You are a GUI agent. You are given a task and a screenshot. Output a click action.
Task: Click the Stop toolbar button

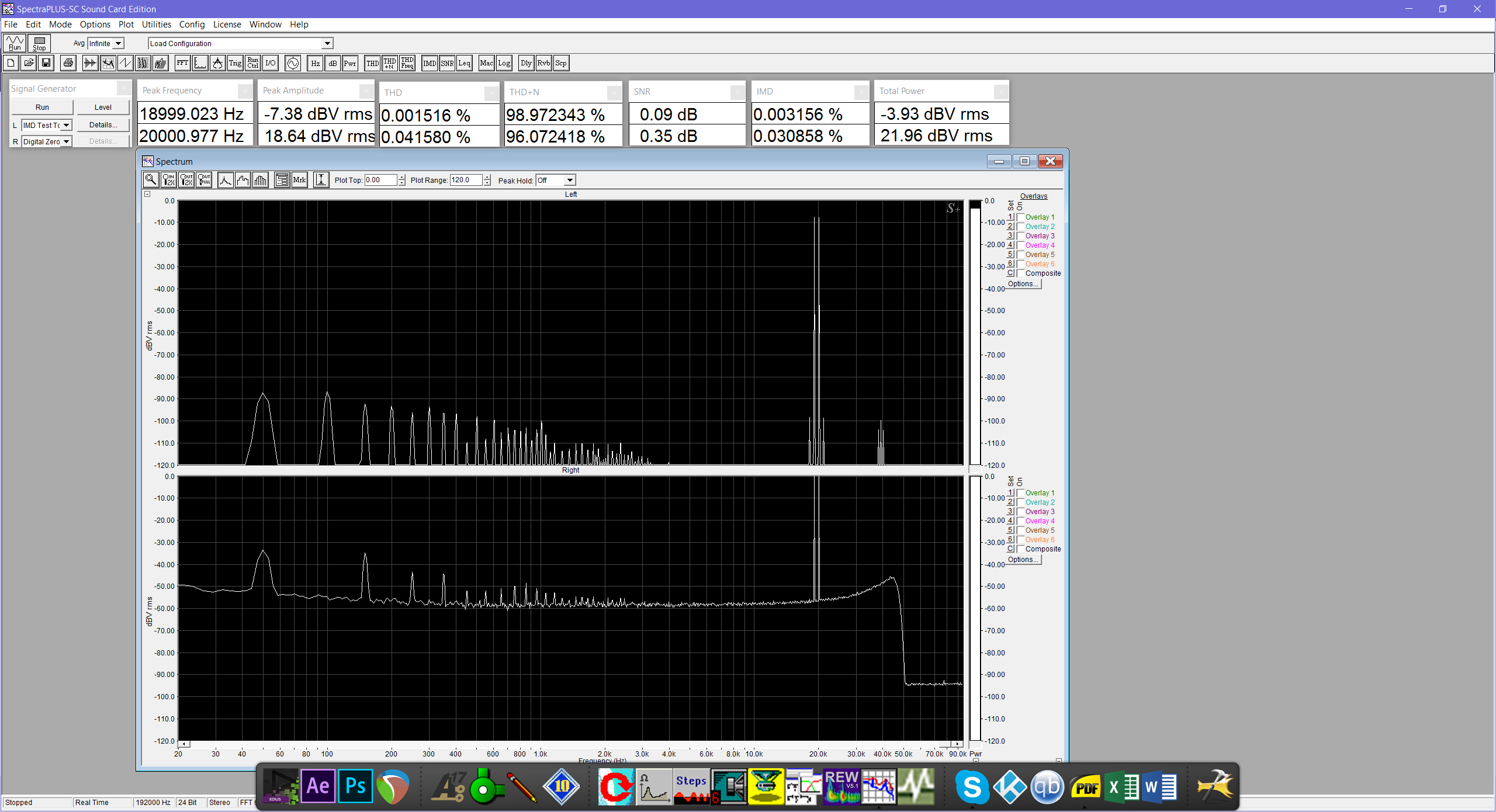40,43
